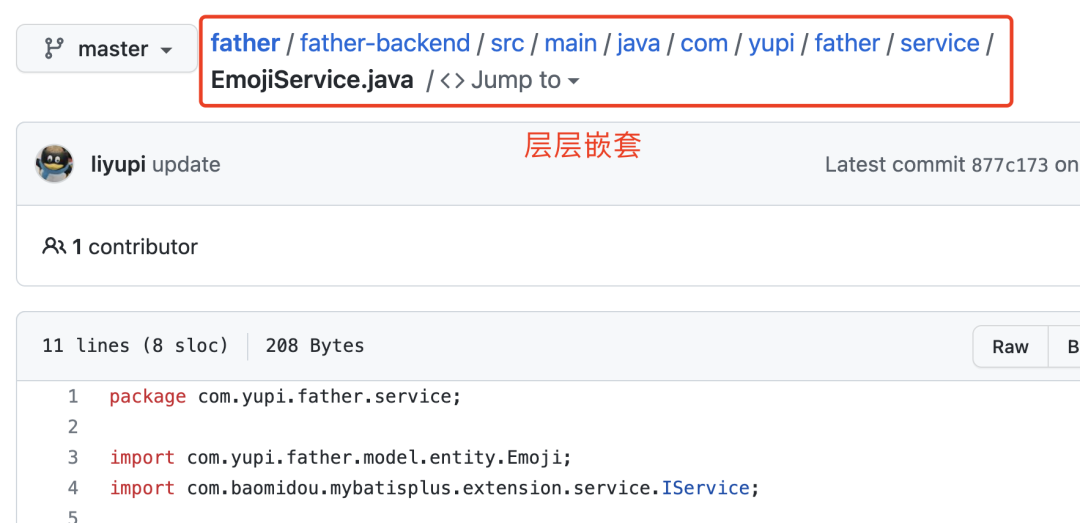Open the liyupi author profile link

coord(118,165)
